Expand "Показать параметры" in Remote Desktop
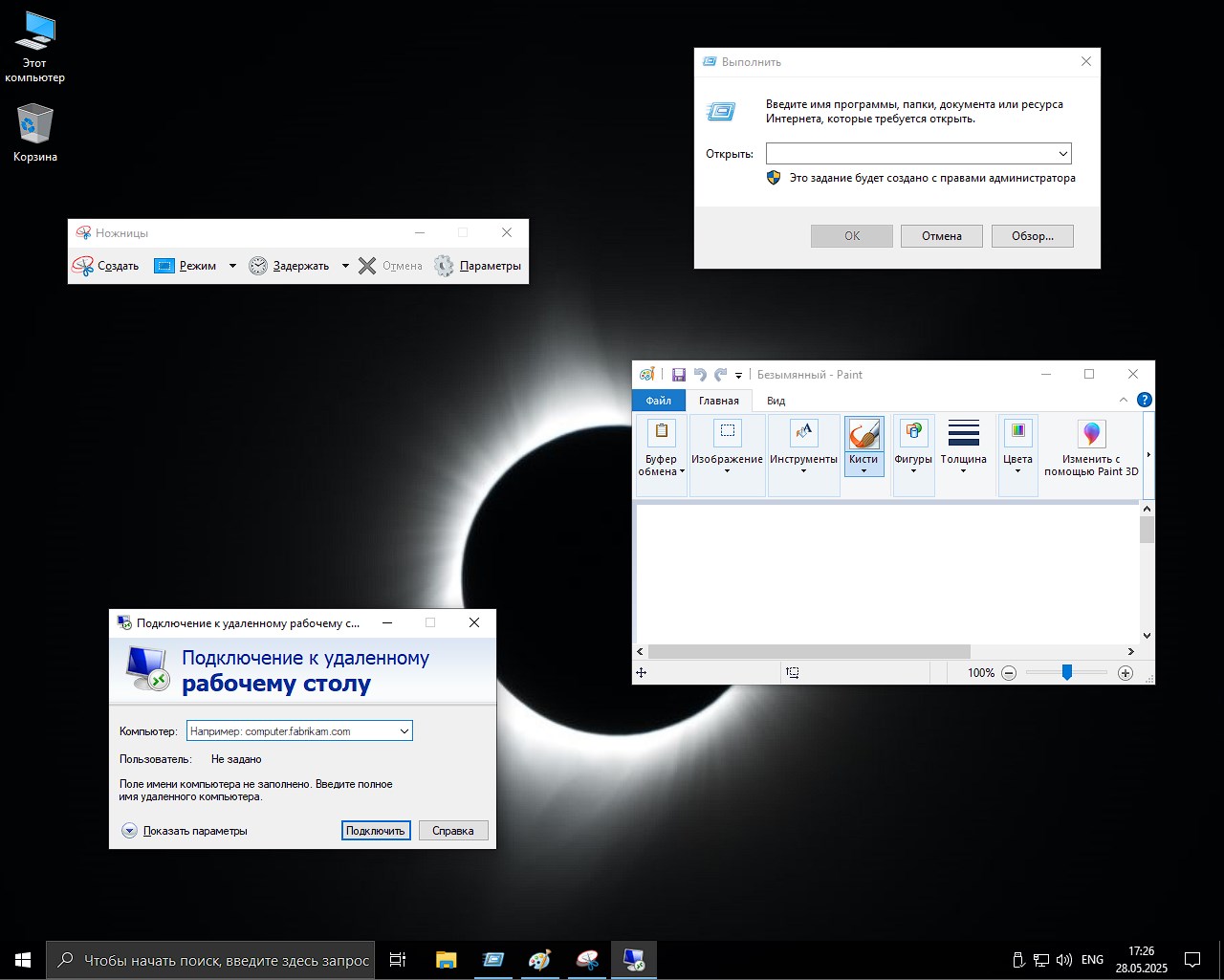Image resolution: width=1224 pixels, height=980 pixels. pyautogui.click(x=130, y=831)
